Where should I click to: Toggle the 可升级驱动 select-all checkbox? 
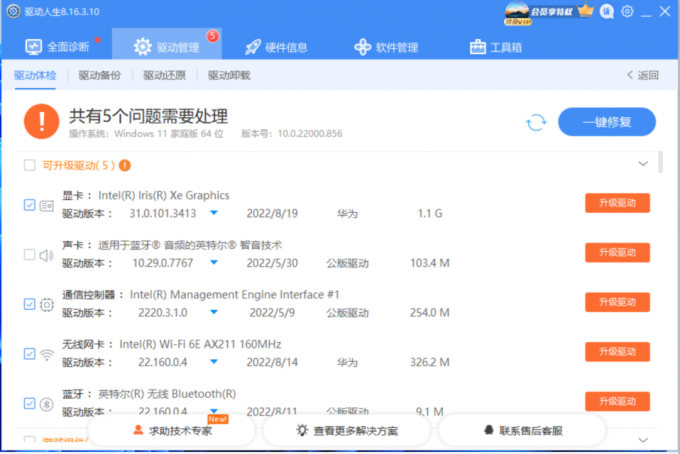(29, 165)
